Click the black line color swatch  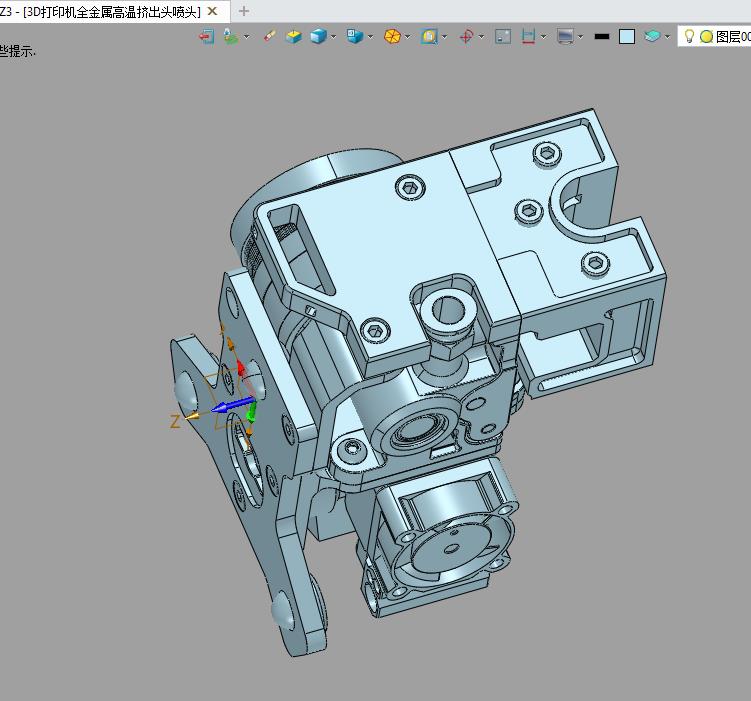coord(602,36)
